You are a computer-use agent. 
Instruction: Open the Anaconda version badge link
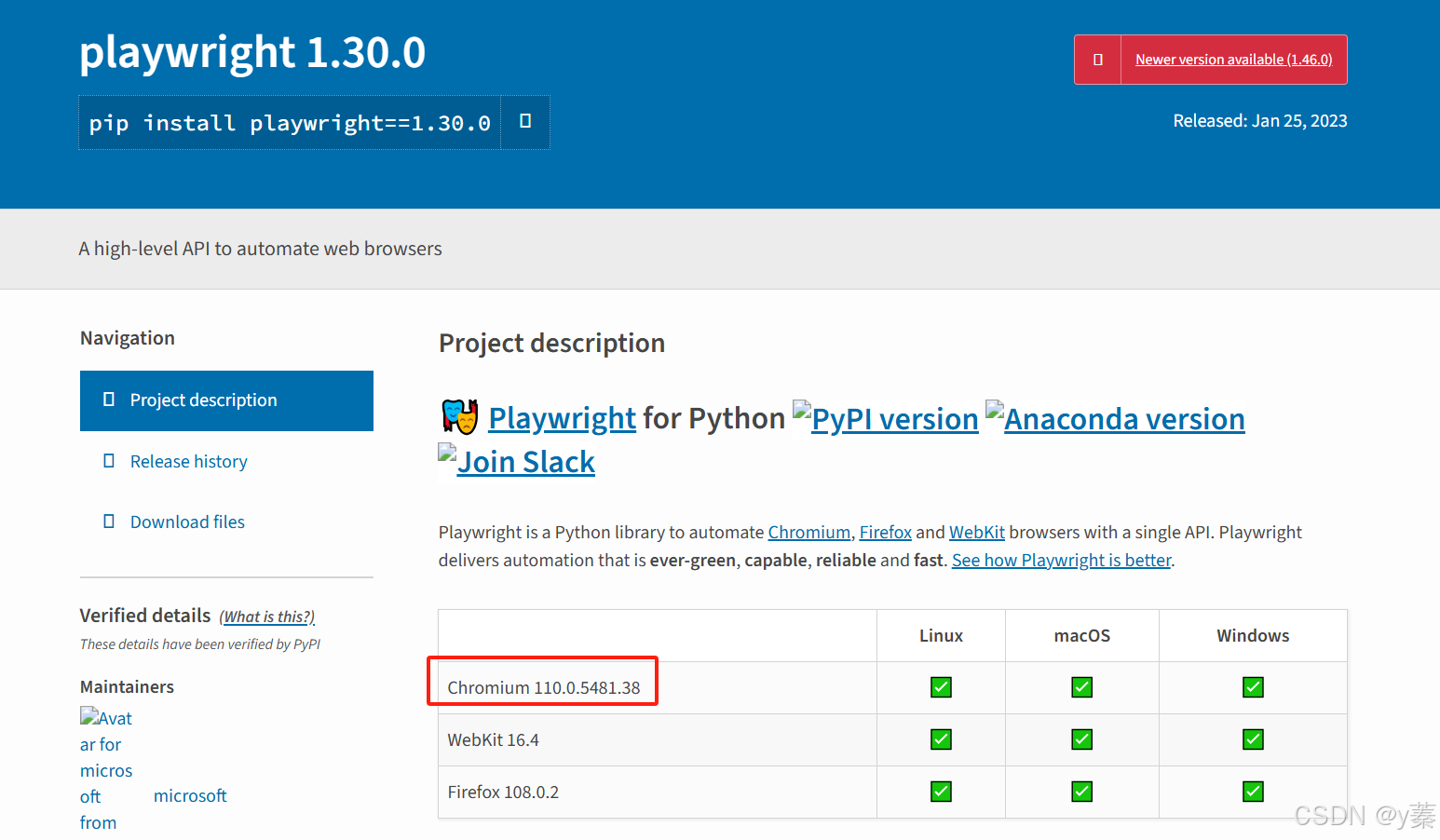coord(1115,418)
